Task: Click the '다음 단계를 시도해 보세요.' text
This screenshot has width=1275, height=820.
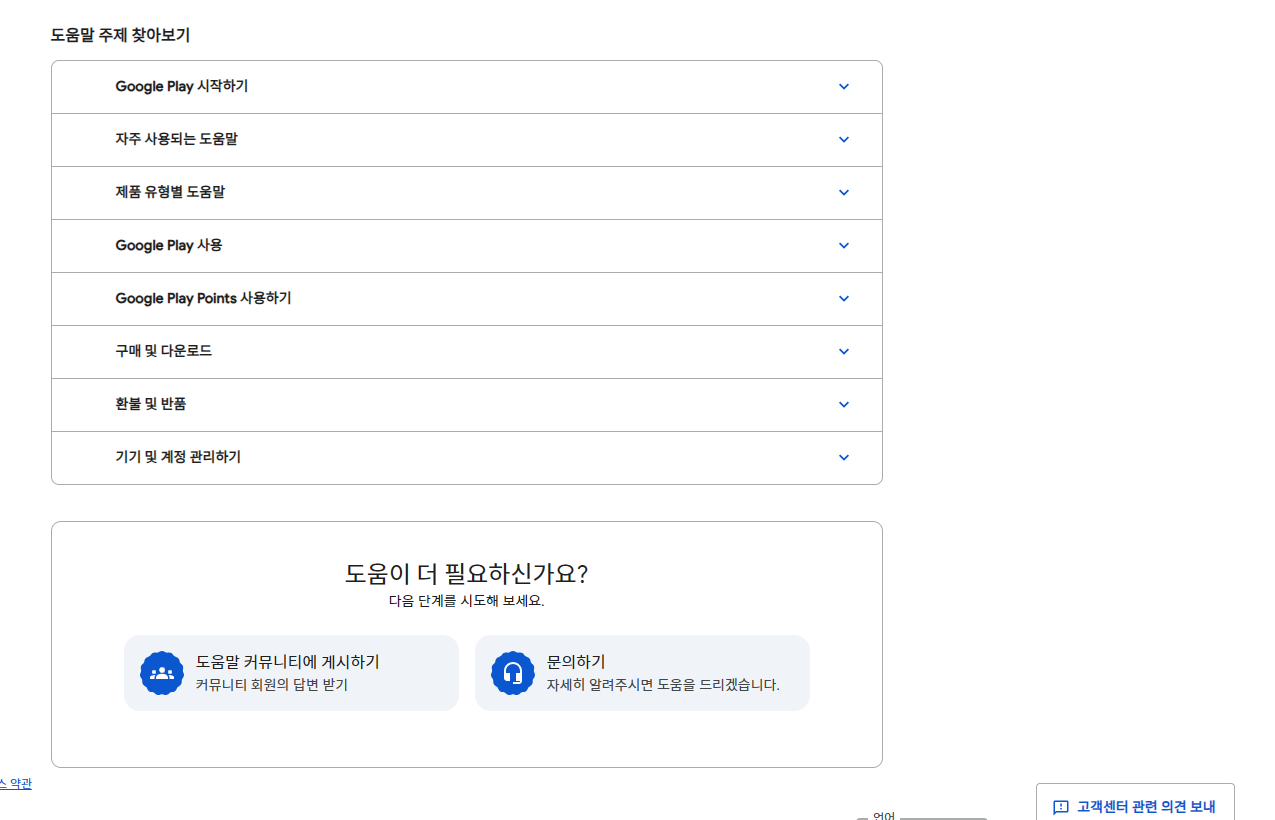Action: [x=467, y=602]
